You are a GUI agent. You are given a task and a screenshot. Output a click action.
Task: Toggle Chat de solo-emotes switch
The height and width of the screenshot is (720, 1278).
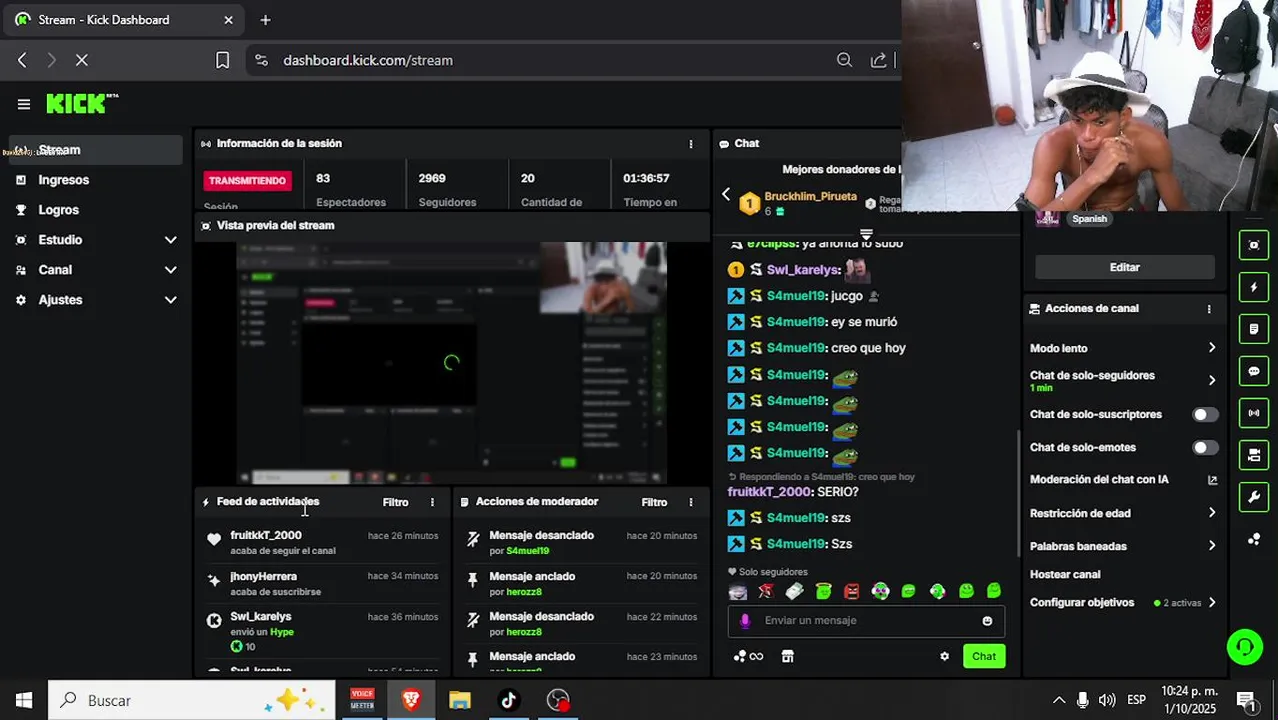click(1205, 447)
